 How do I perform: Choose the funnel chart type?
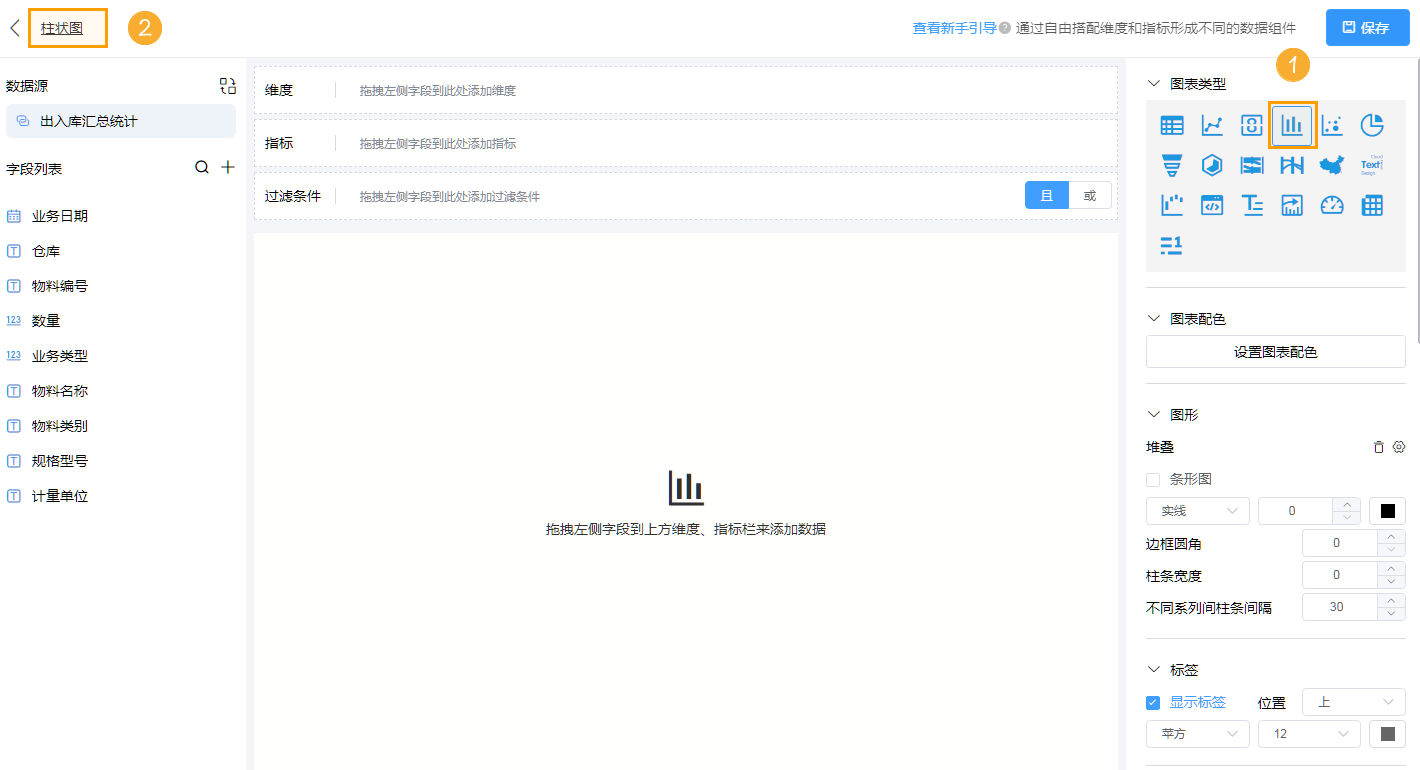click(x=1171, y=165)
